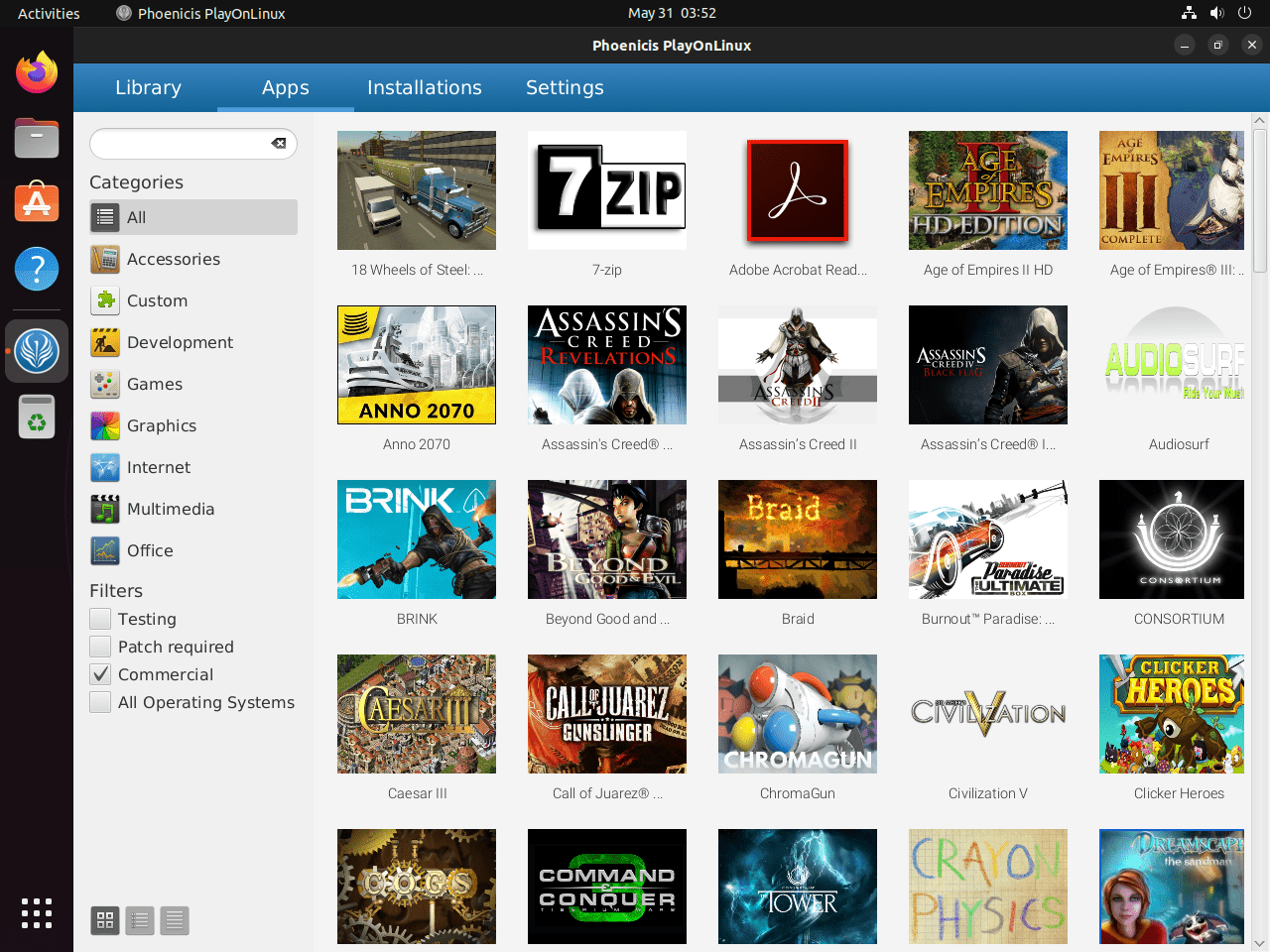
Task: Open the volume system menu
Action: click(1216, 13)
